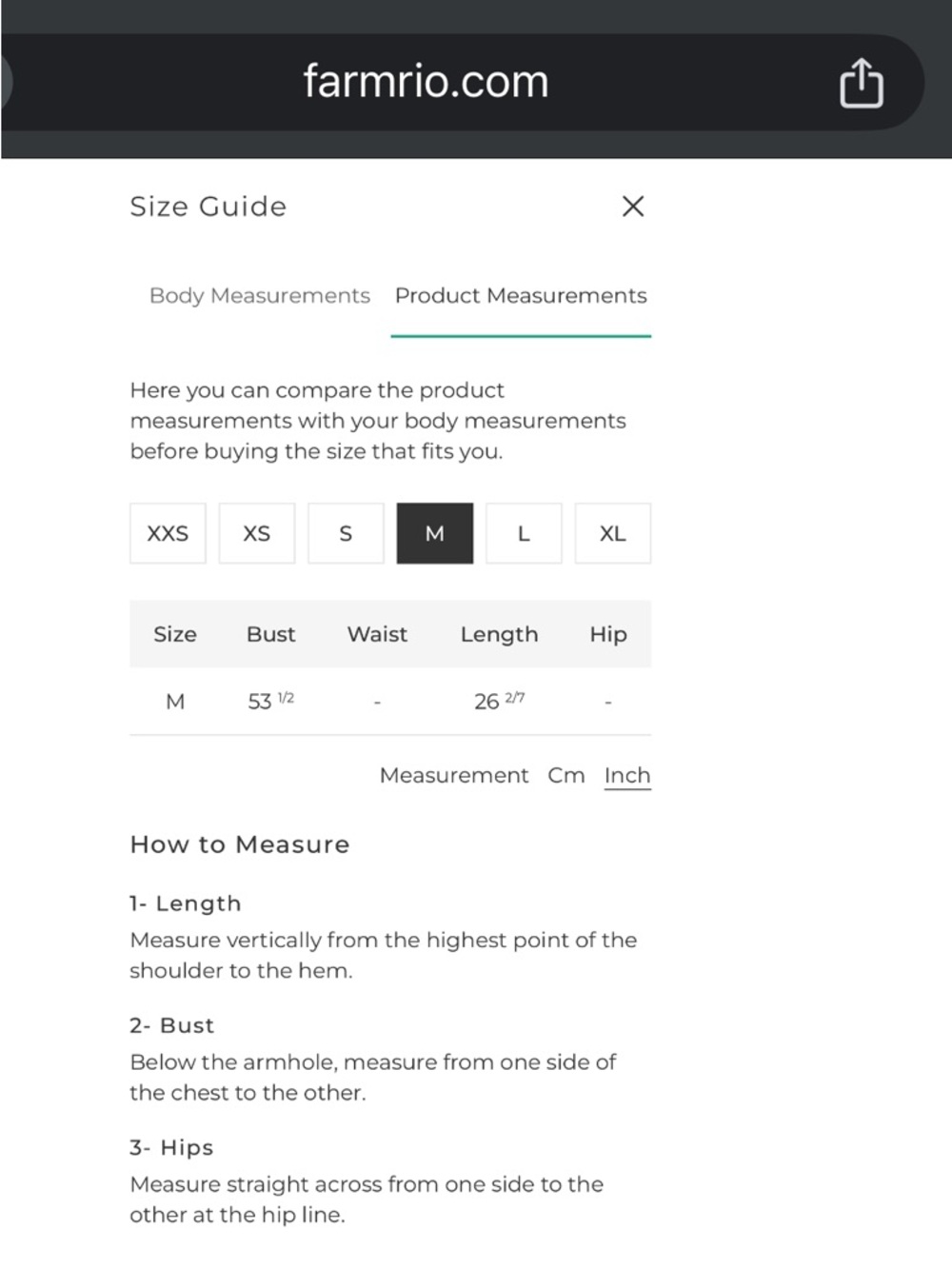
Task: Click the Waist column header
Action: pyautogui.click(x=377, y=635)
